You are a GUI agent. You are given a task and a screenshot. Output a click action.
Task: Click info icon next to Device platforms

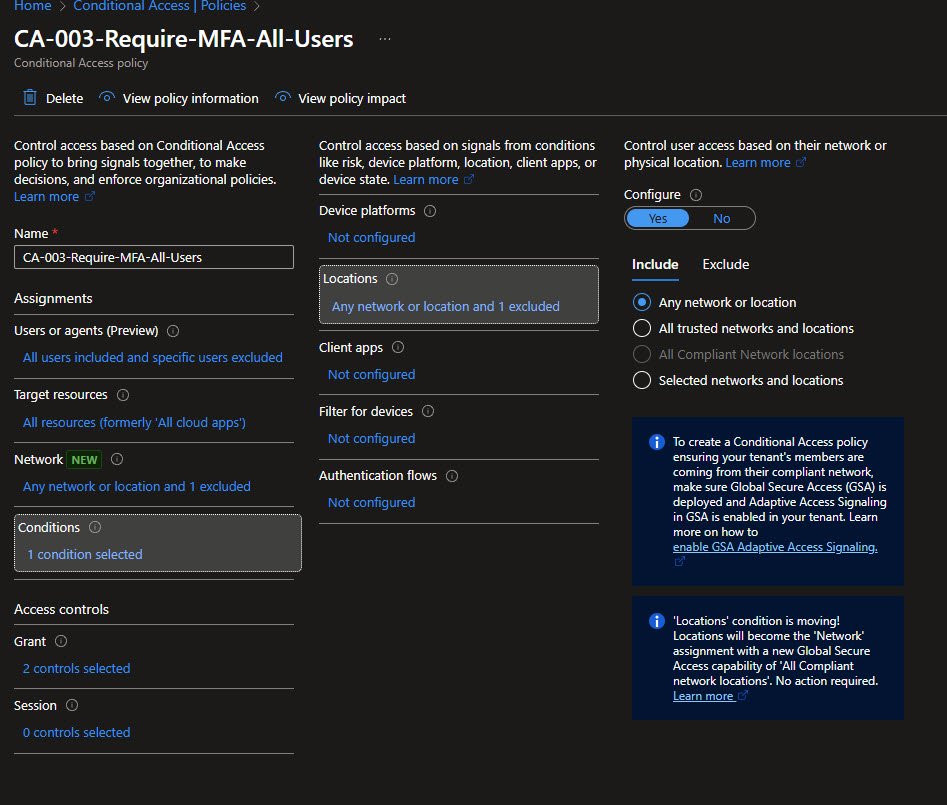pyautogui.click(x=430, y=211)
